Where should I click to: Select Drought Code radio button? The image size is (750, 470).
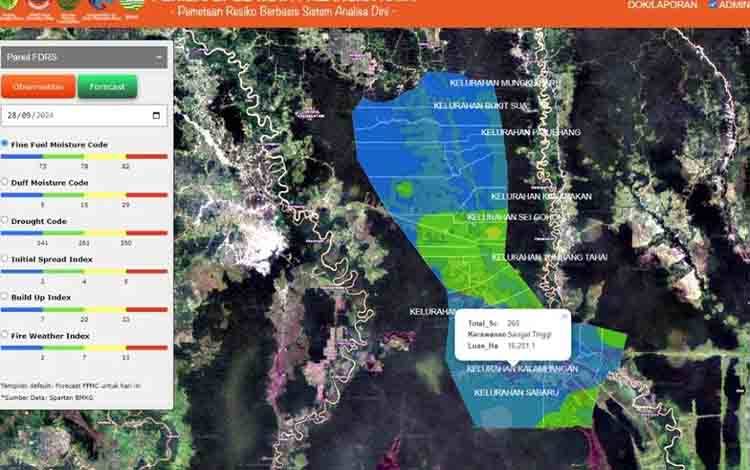click(x=4, y=220)
